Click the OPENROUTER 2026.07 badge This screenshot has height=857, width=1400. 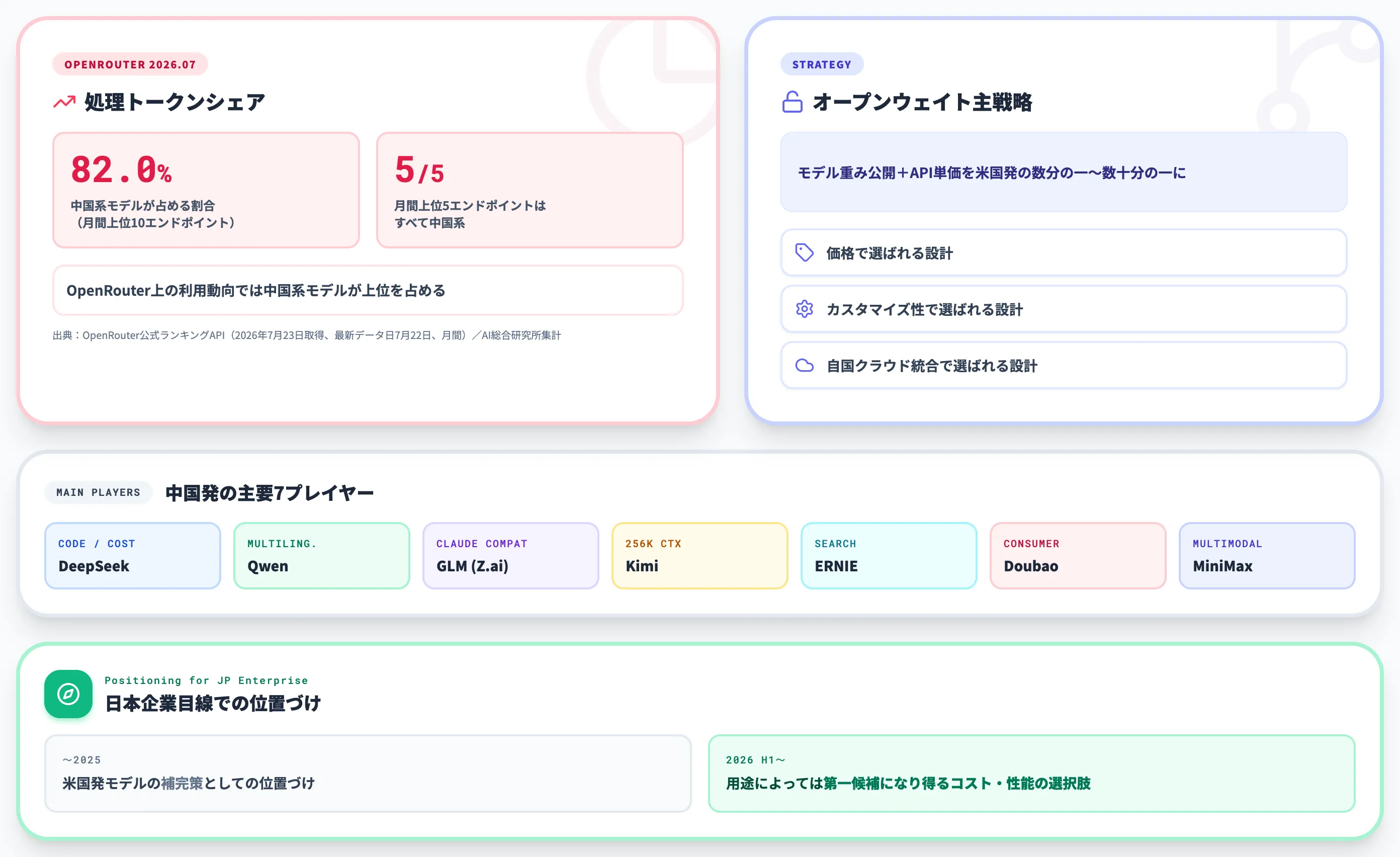pos(130,64)
